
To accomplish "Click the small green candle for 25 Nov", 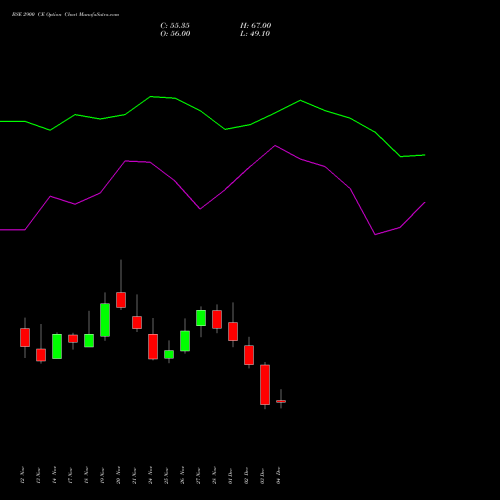I will 169,354.
